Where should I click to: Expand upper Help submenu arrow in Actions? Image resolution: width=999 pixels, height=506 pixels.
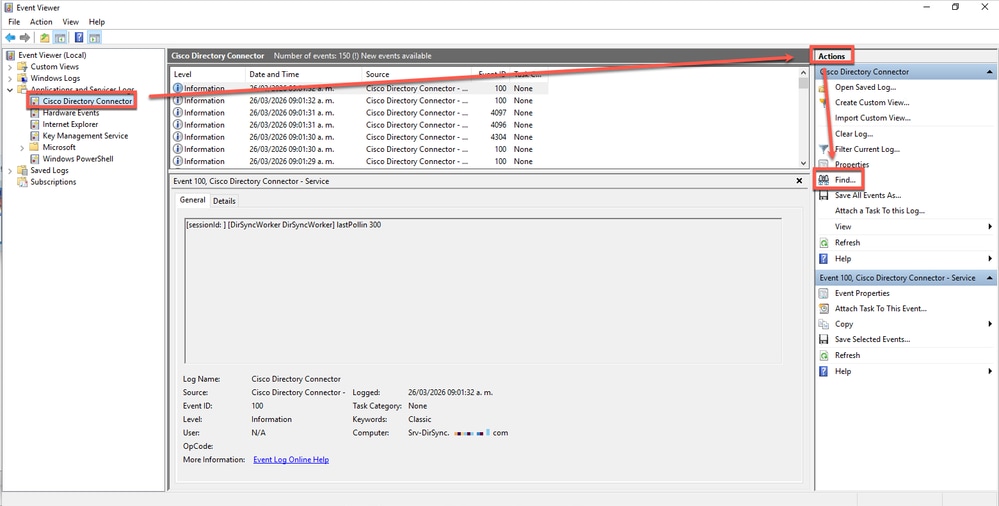990,259
